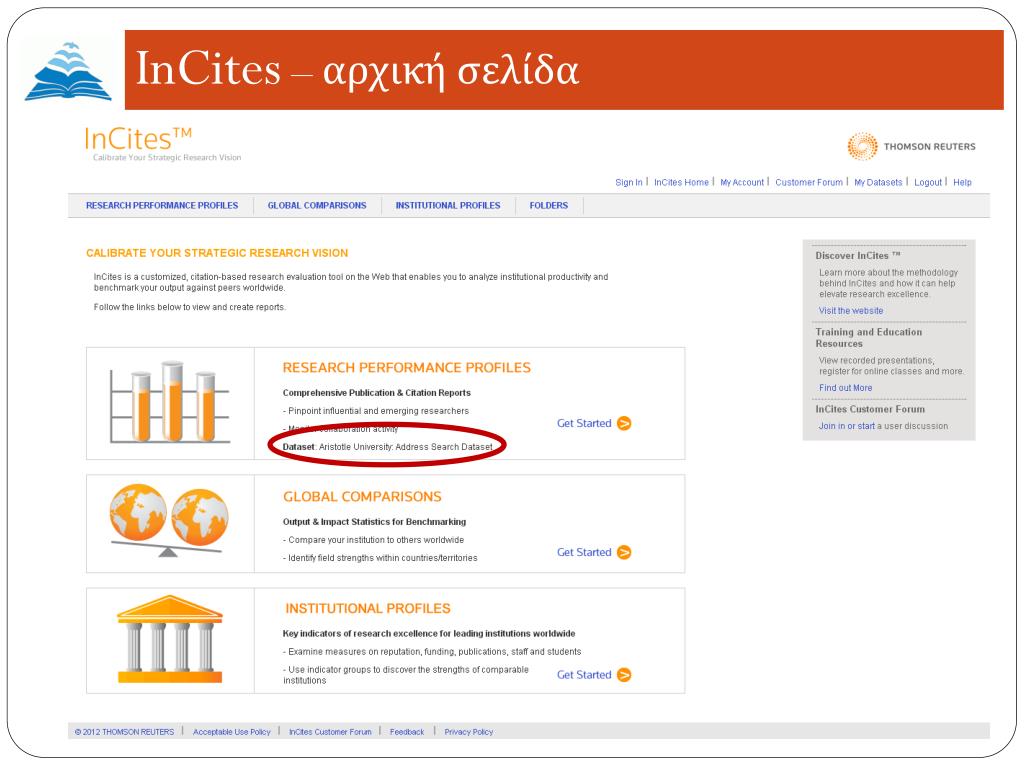Go to InCites Home link

[681, 182]
